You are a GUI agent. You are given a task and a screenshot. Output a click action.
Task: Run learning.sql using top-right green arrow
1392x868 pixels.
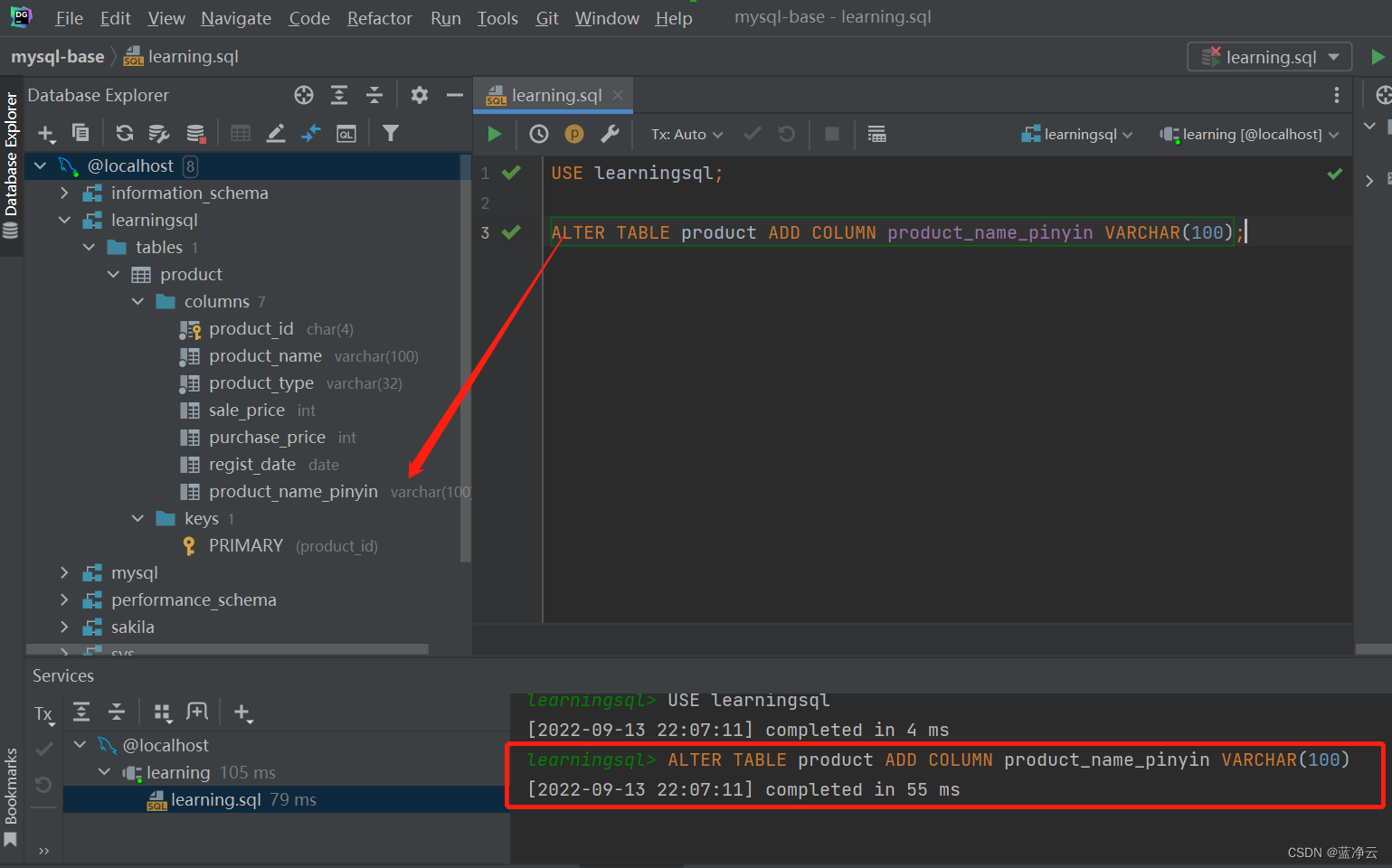pos(1378,57)
